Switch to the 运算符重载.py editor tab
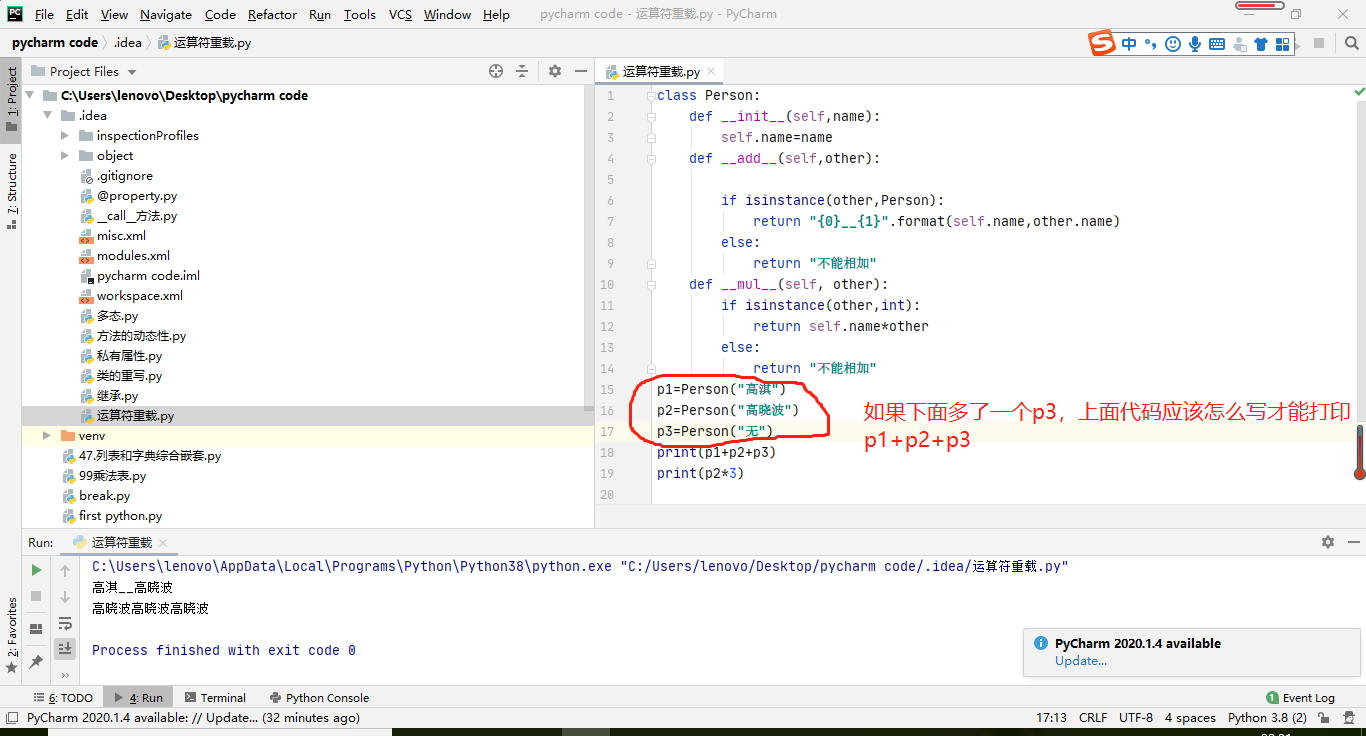This screenshot has width=1366, height=736. click(660, 71)
